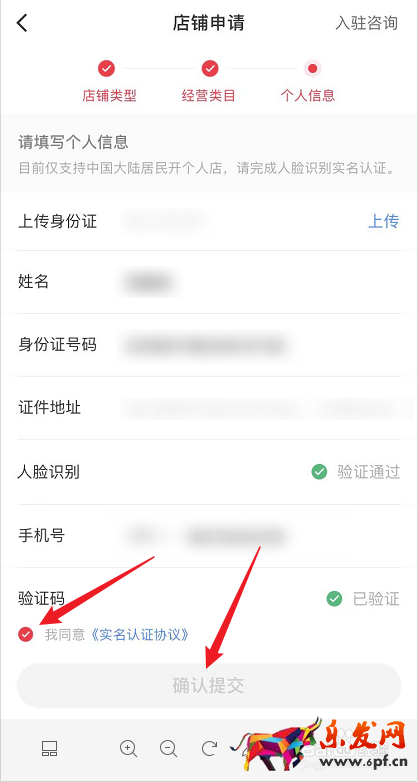Tap the rotate clockwise icon

209,748
